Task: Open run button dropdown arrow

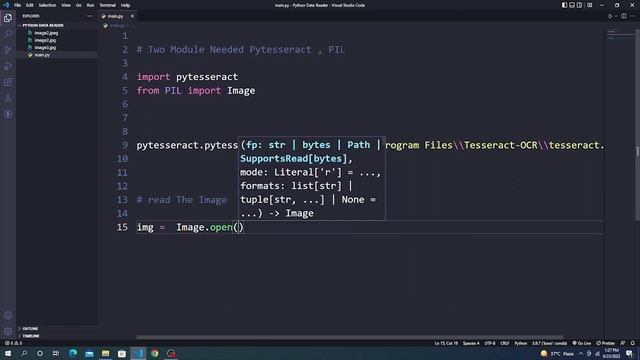Action: [616, 16]
